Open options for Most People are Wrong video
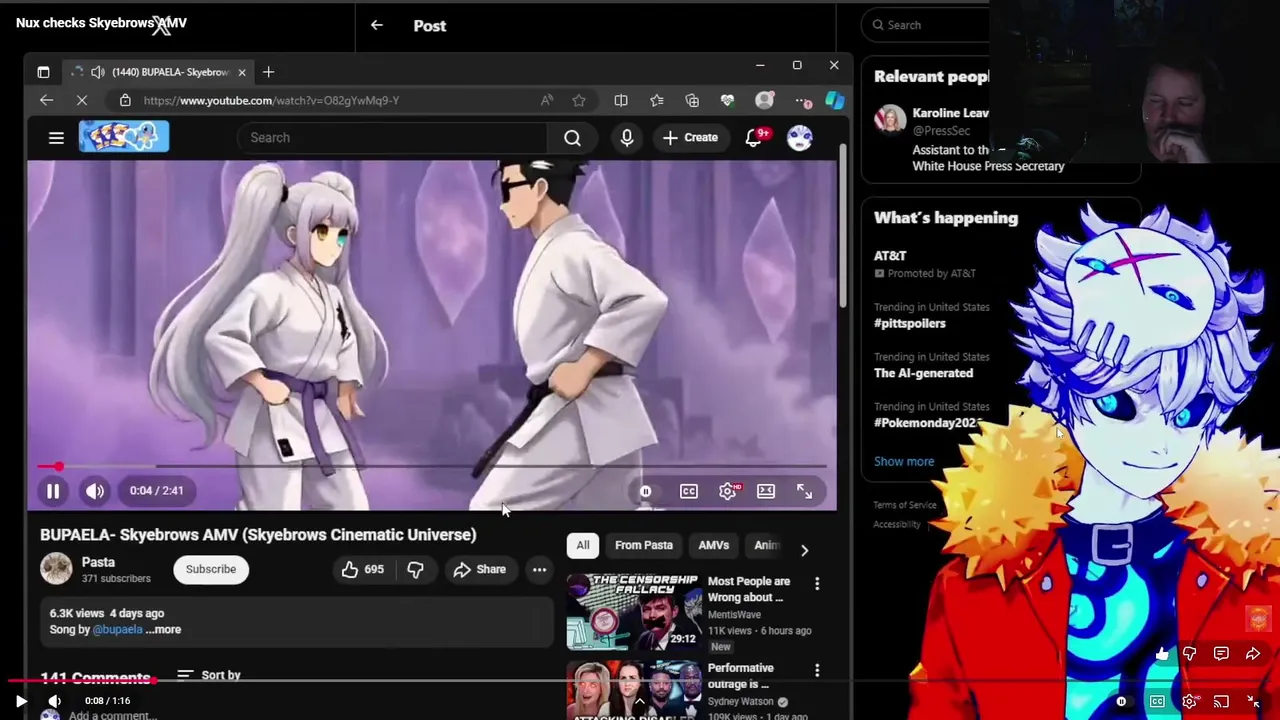The width and height of the screenshot is (1280, 720). [817, 583]
